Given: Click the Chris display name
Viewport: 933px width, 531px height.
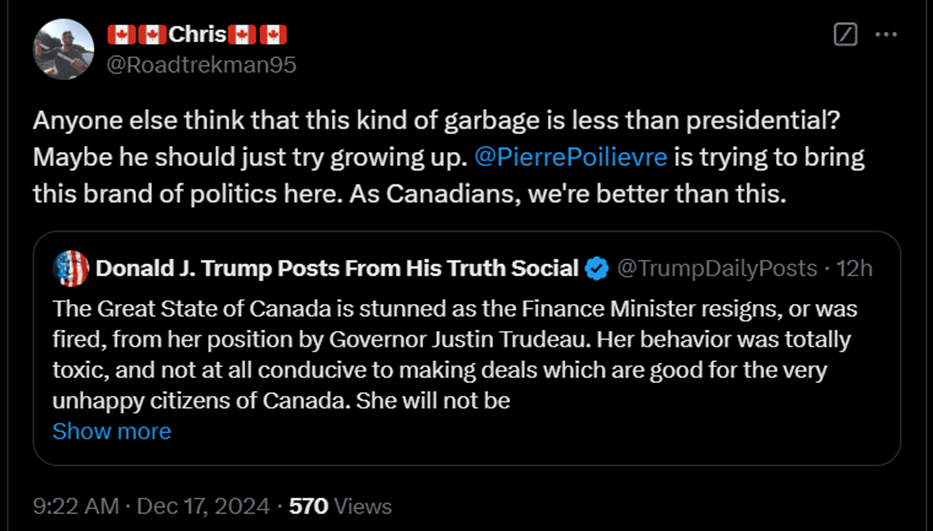Looking at the screenshot, I should point(197,35).
